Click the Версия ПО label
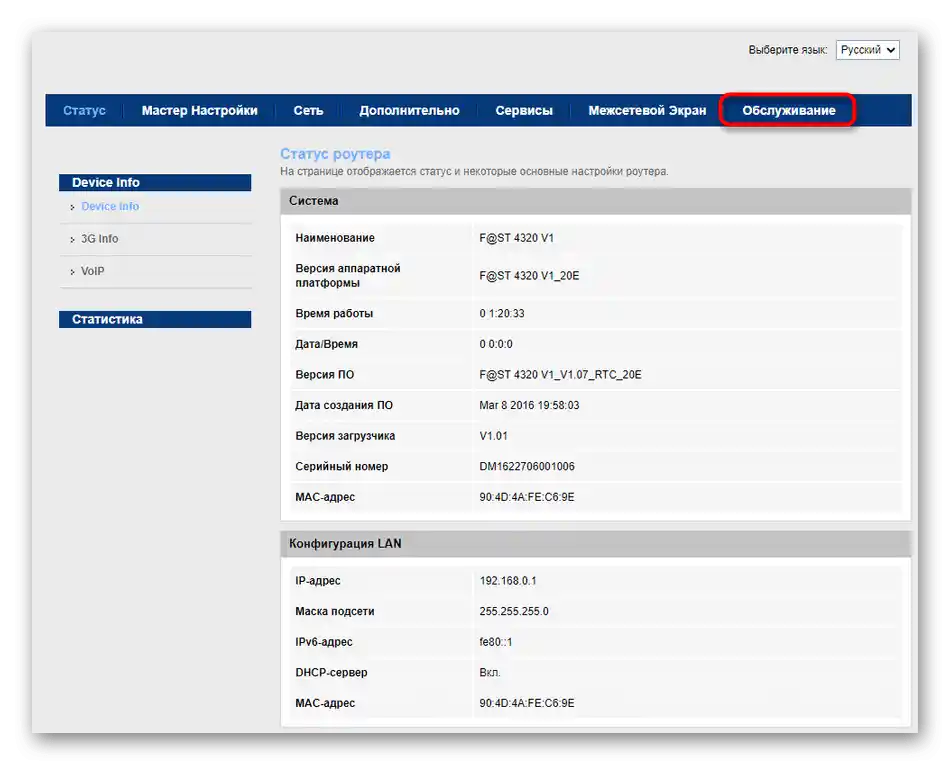The width and height of the screenshot is (950, 765). click(324, 375)
